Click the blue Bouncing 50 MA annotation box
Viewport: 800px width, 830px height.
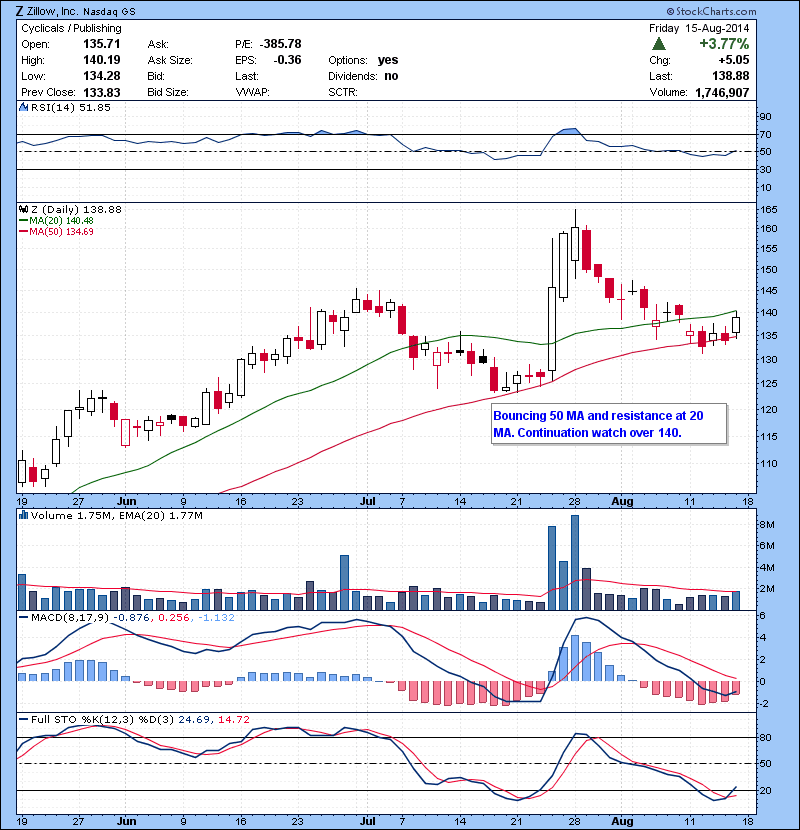pyautogui.click(x=609, y=424)
